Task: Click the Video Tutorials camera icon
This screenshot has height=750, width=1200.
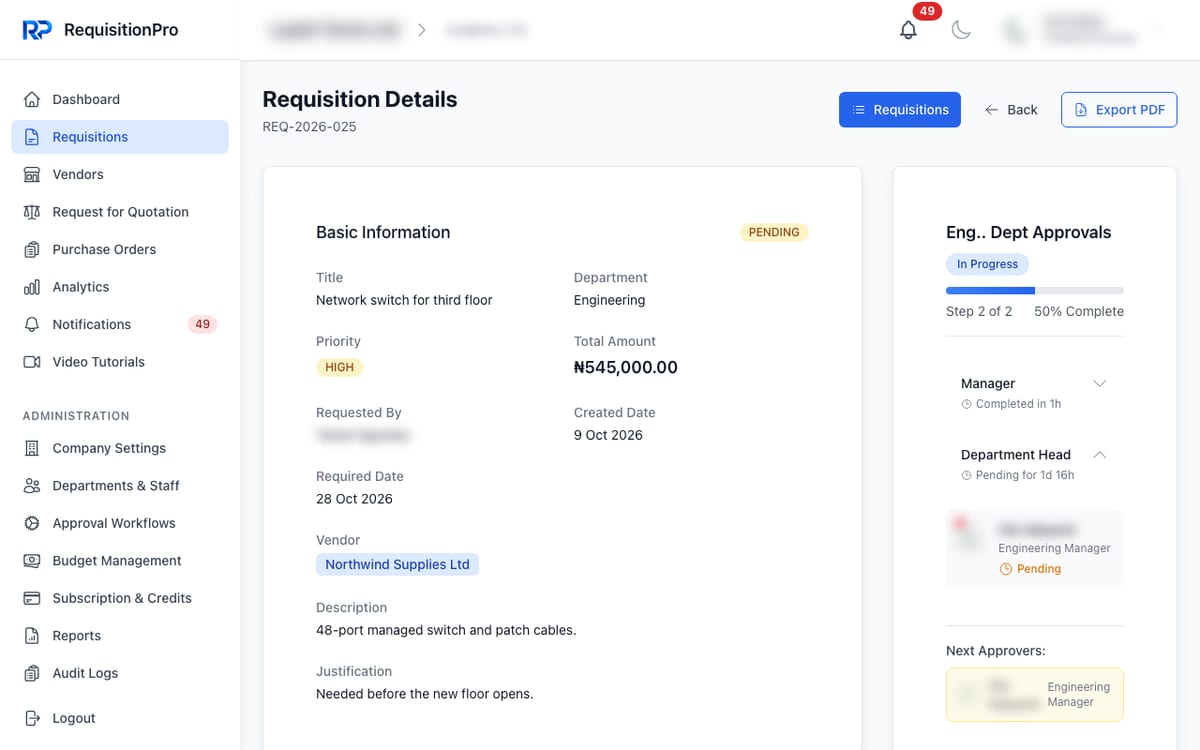Action: coord(32,362)
